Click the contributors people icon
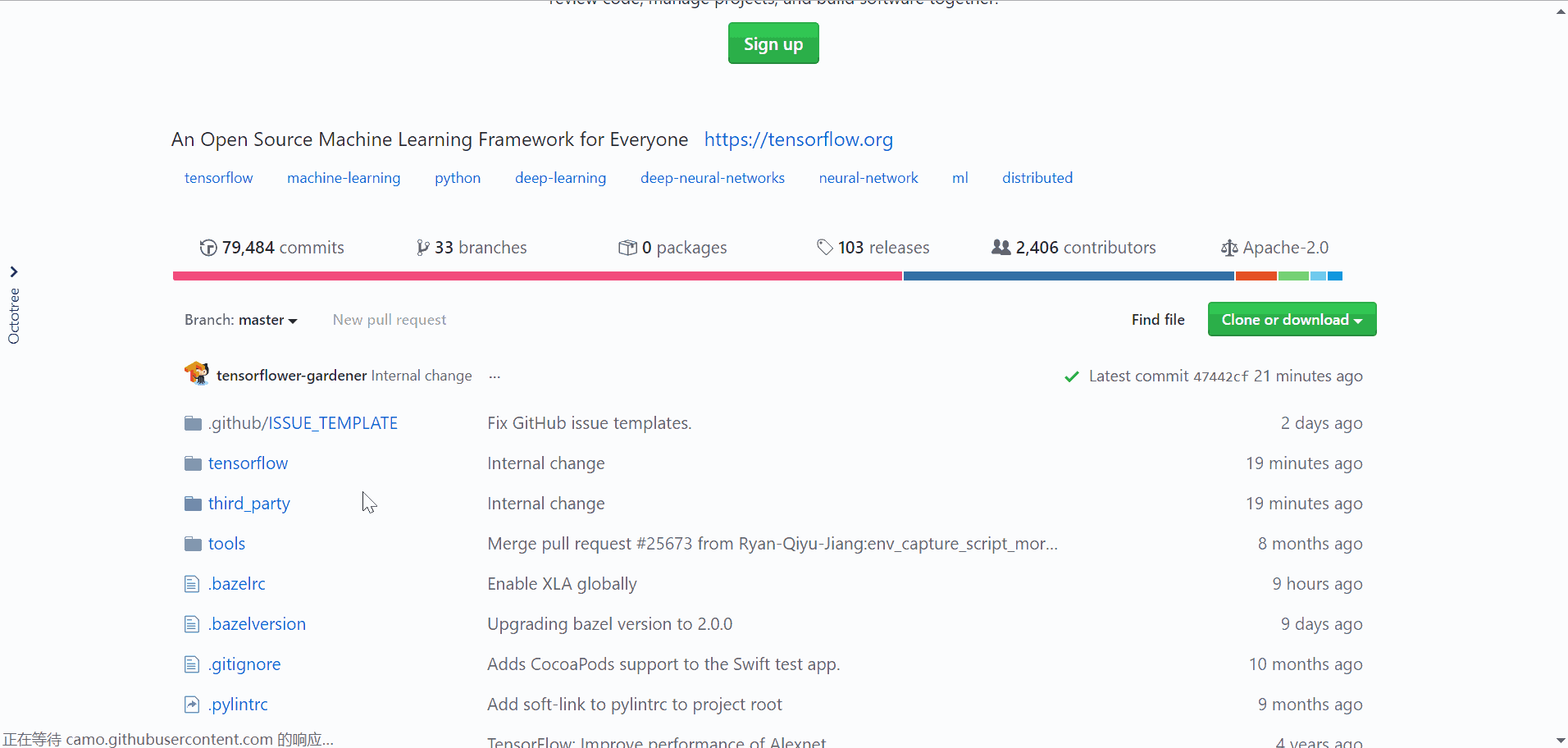The height and width of the screenshot is (748, 1568). point(1001,247)
